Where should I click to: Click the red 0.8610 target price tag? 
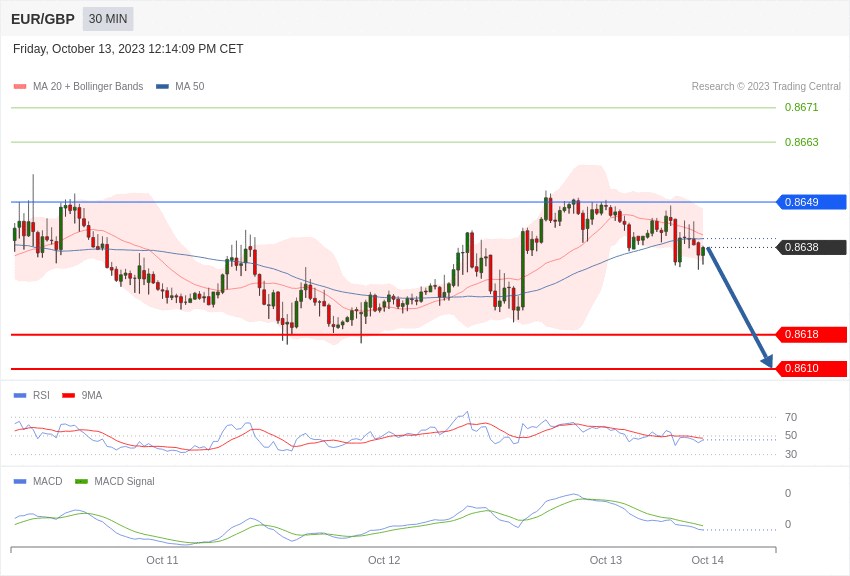point(811,368)
